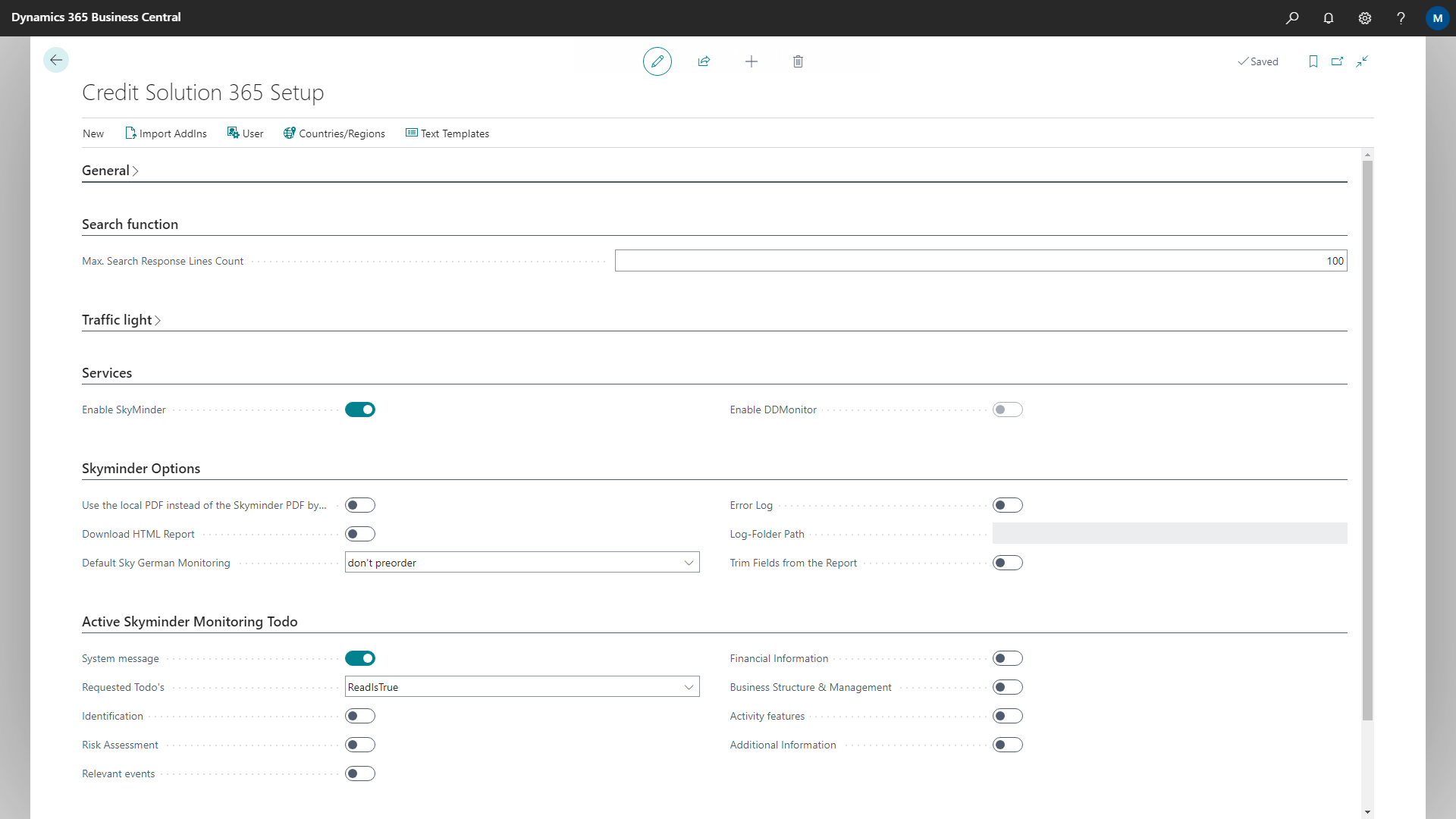
Task: Click the collapse page arrows icon
Action: point(1363,61)
